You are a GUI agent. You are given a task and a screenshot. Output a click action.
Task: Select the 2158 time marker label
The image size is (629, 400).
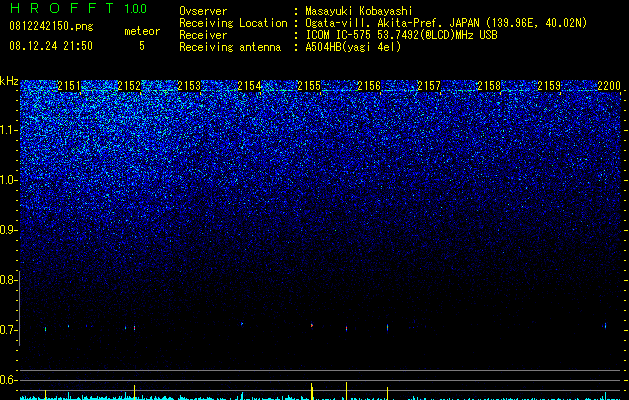(x=489, y=86)
